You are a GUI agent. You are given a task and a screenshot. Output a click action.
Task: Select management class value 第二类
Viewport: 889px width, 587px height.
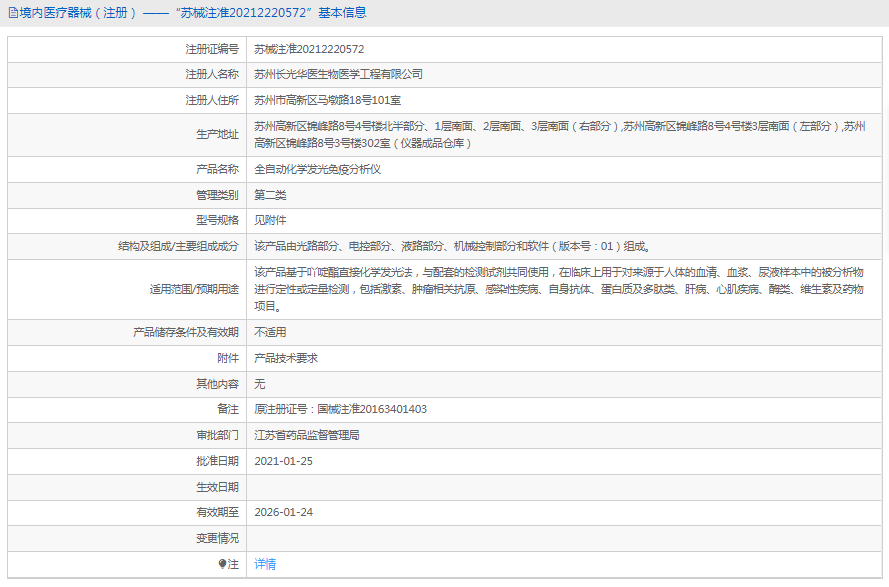[270, 195]
